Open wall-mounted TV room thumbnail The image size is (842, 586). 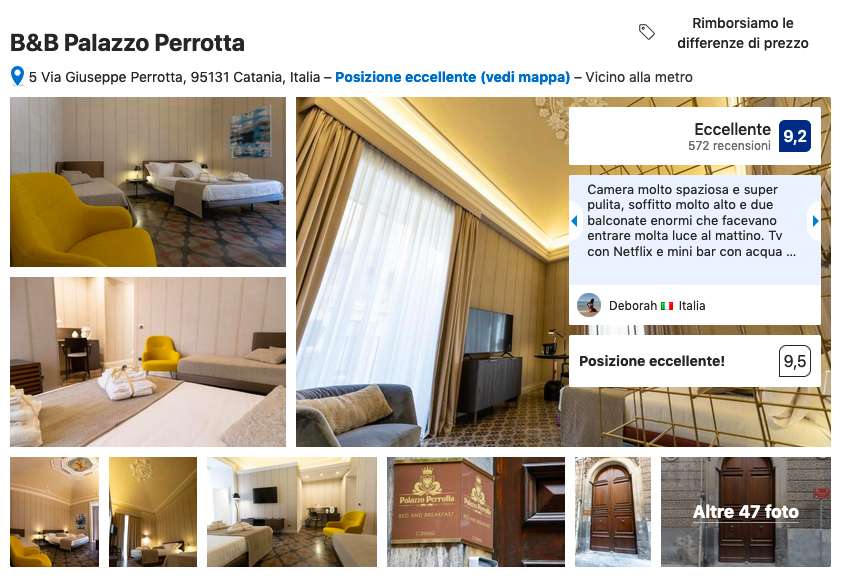(292, 512)
